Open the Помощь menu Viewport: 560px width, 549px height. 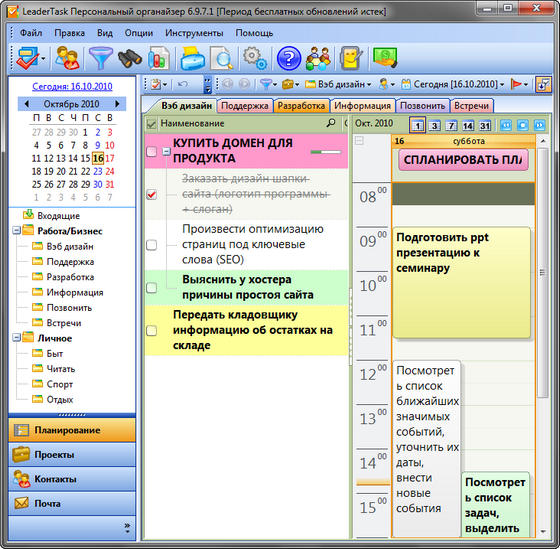(x=254, y=33)
